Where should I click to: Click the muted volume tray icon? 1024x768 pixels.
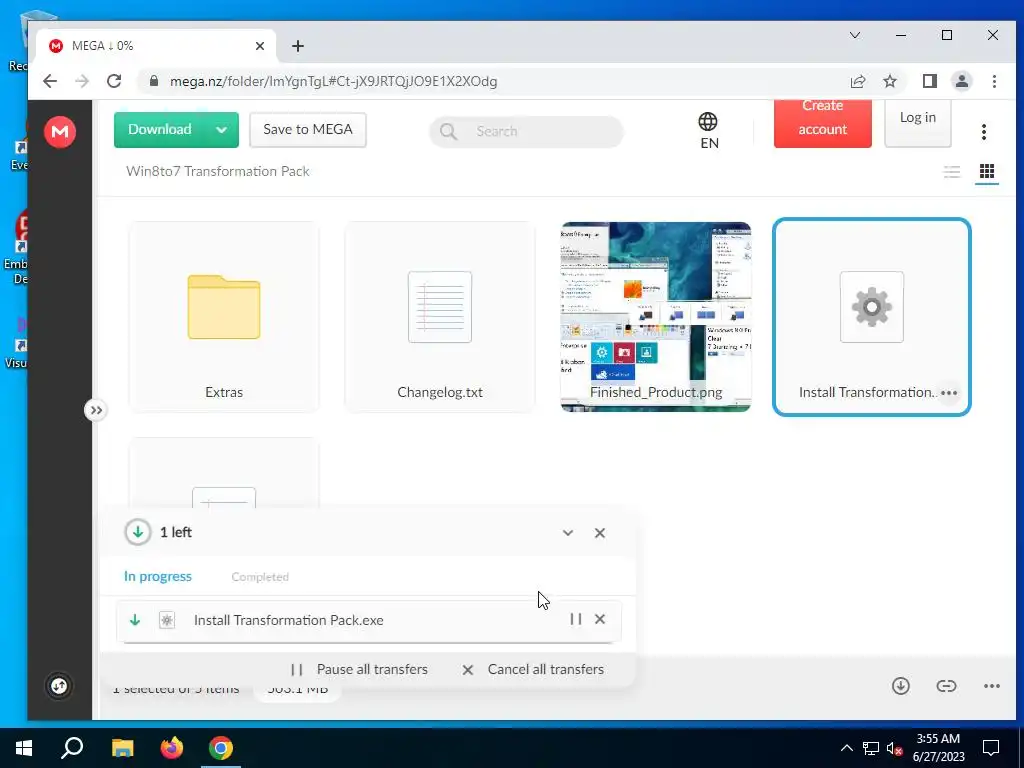pos(894,748)
